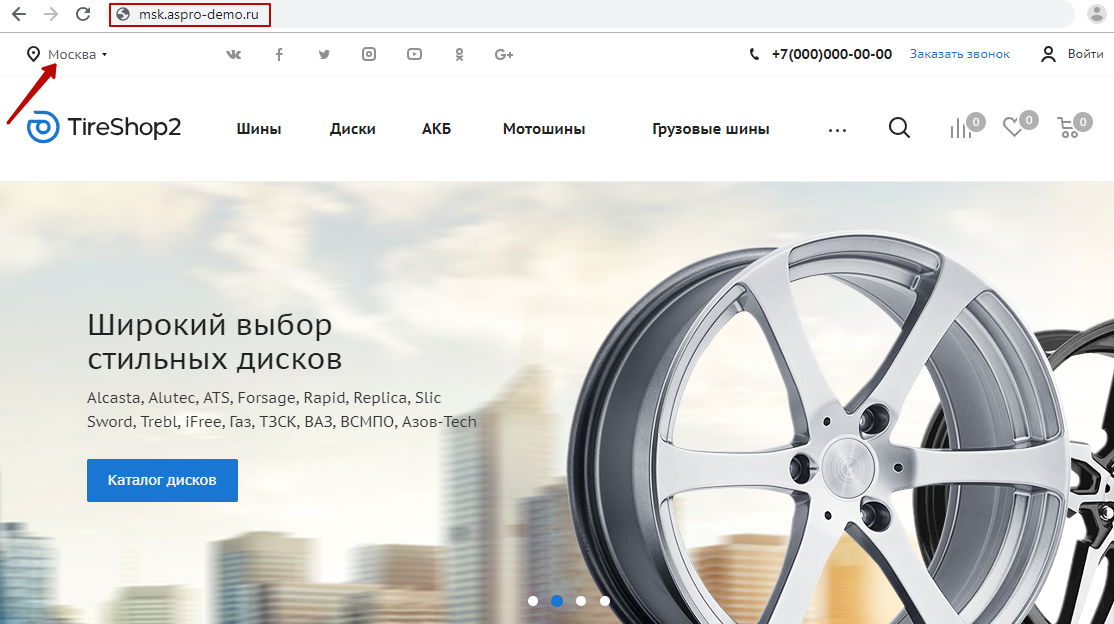Expand the three-dots more menu
This screenshot has height=624, width=1114.
(x=837, y=130)
